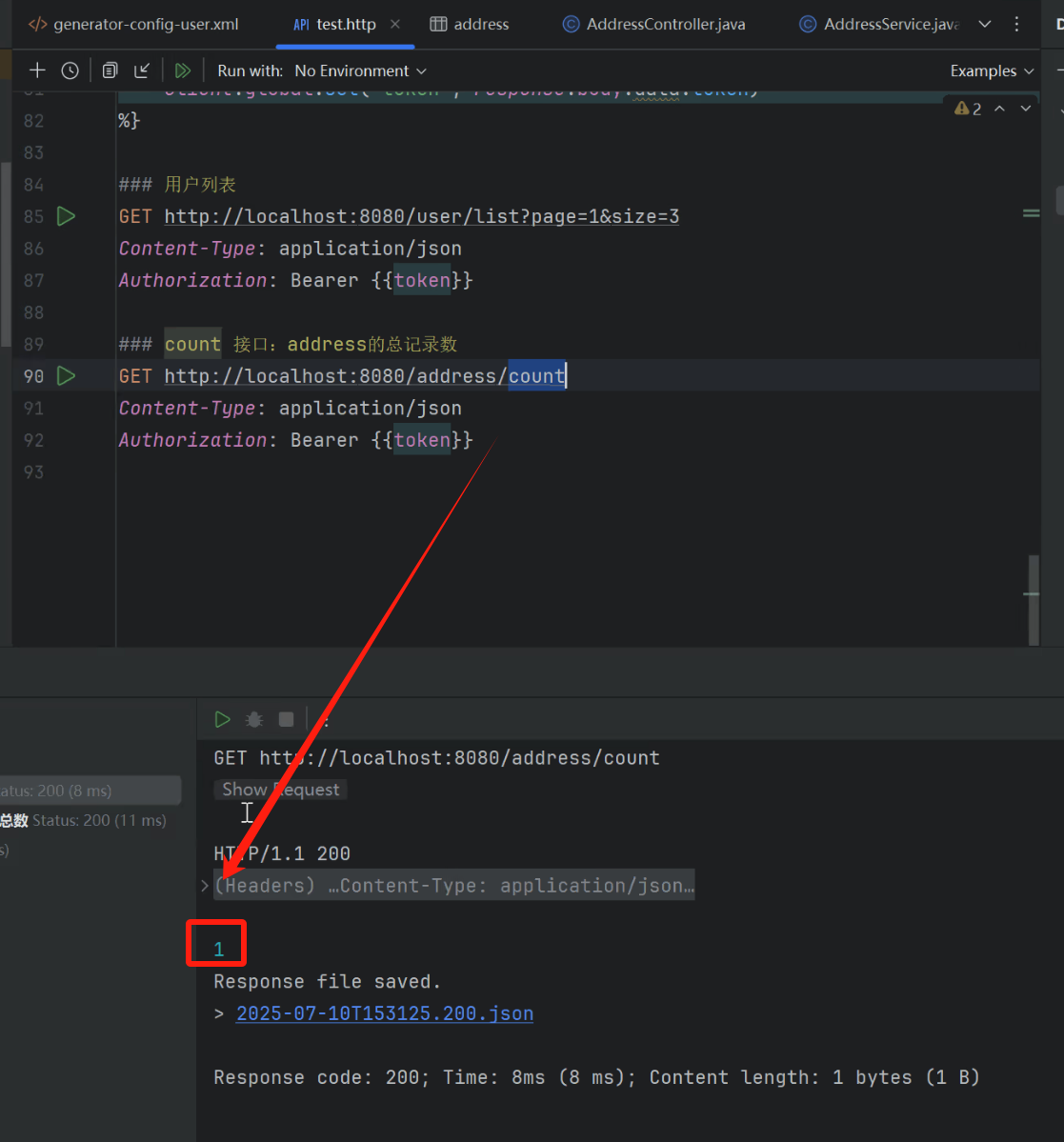Click the Show Request button
1064x1142 pixels.
coord(280,790)
